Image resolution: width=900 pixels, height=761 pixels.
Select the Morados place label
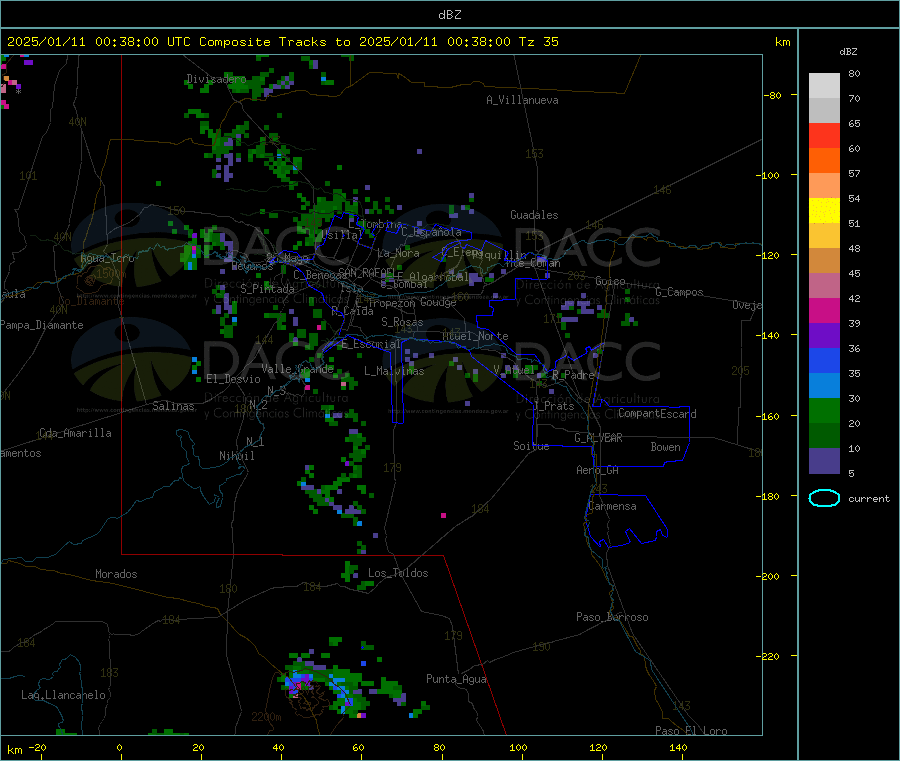117,574
